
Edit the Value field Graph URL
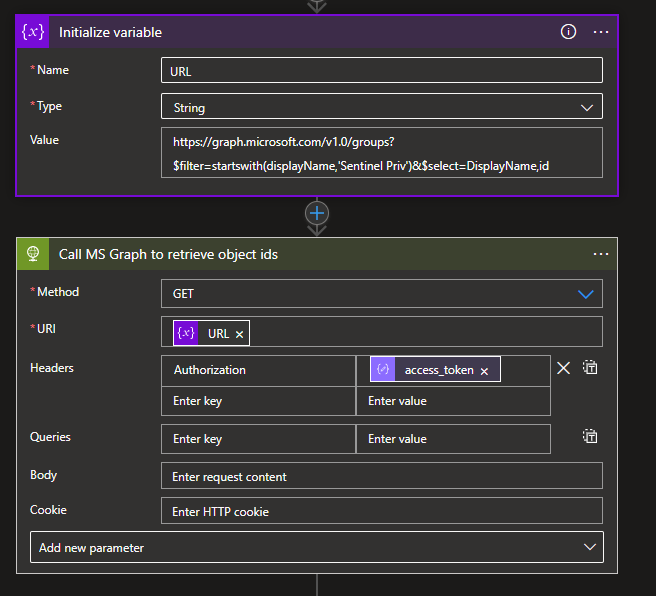pos(381,153)
